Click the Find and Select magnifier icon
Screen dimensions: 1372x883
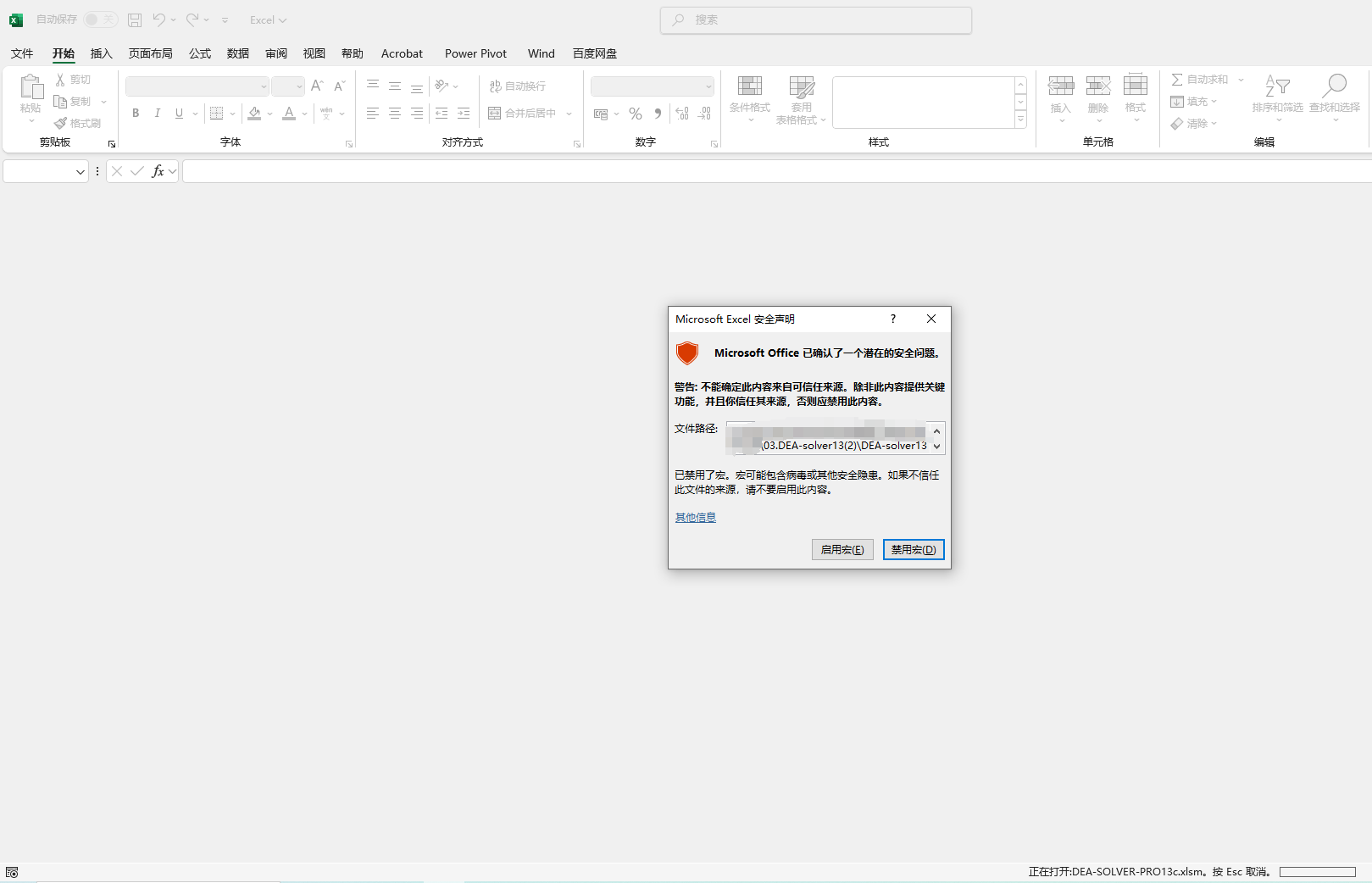[x=1334, y=86]
